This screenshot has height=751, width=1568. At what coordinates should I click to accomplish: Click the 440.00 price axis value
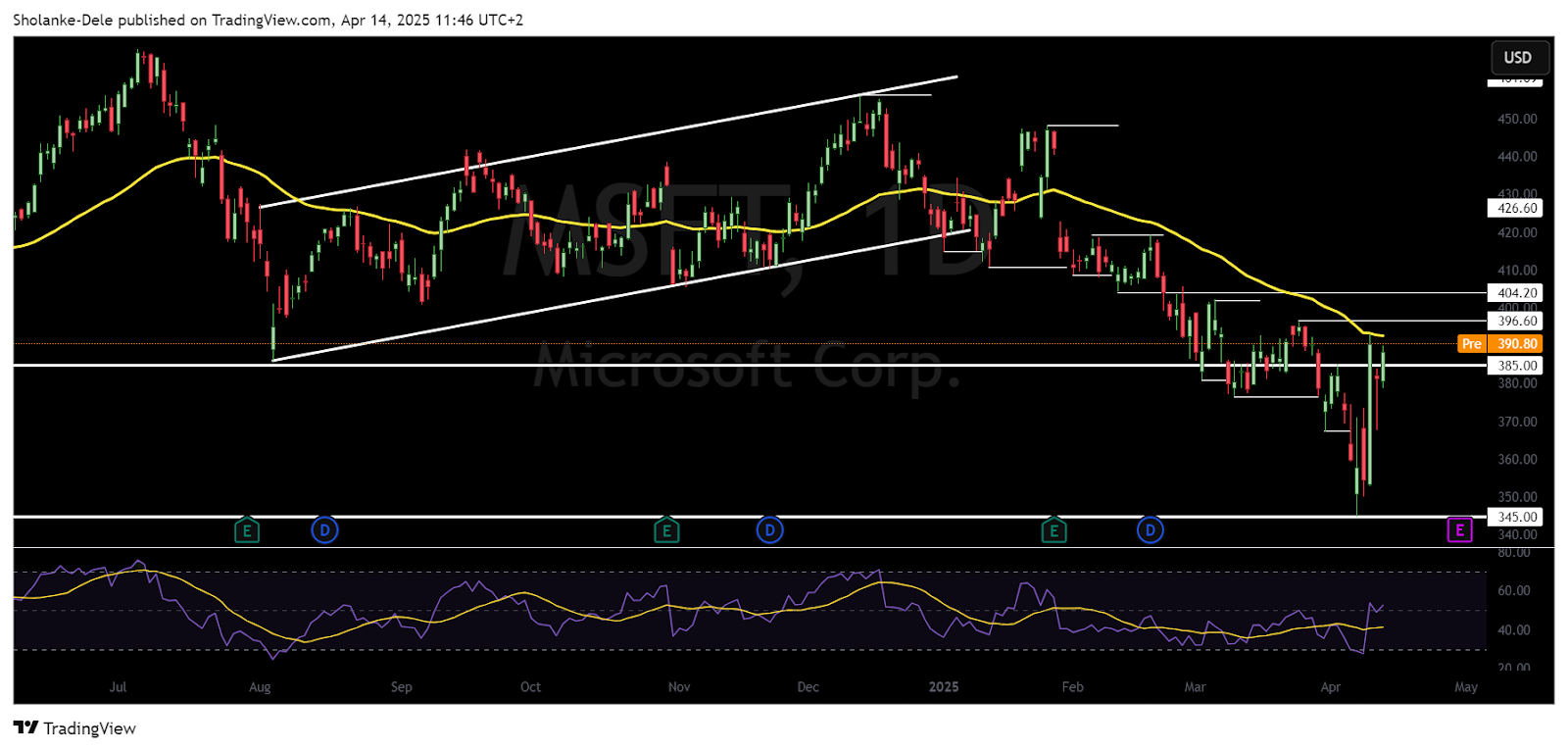pos(1517,157)
